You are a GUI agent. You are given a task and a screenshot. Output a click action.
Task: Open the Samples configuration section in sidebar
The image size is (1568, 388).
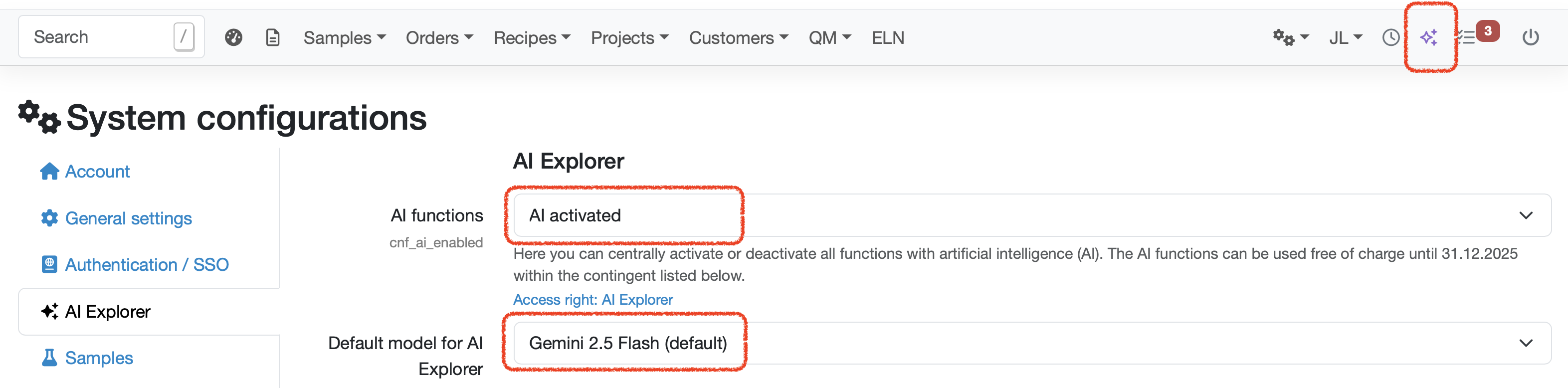point(99,358)
